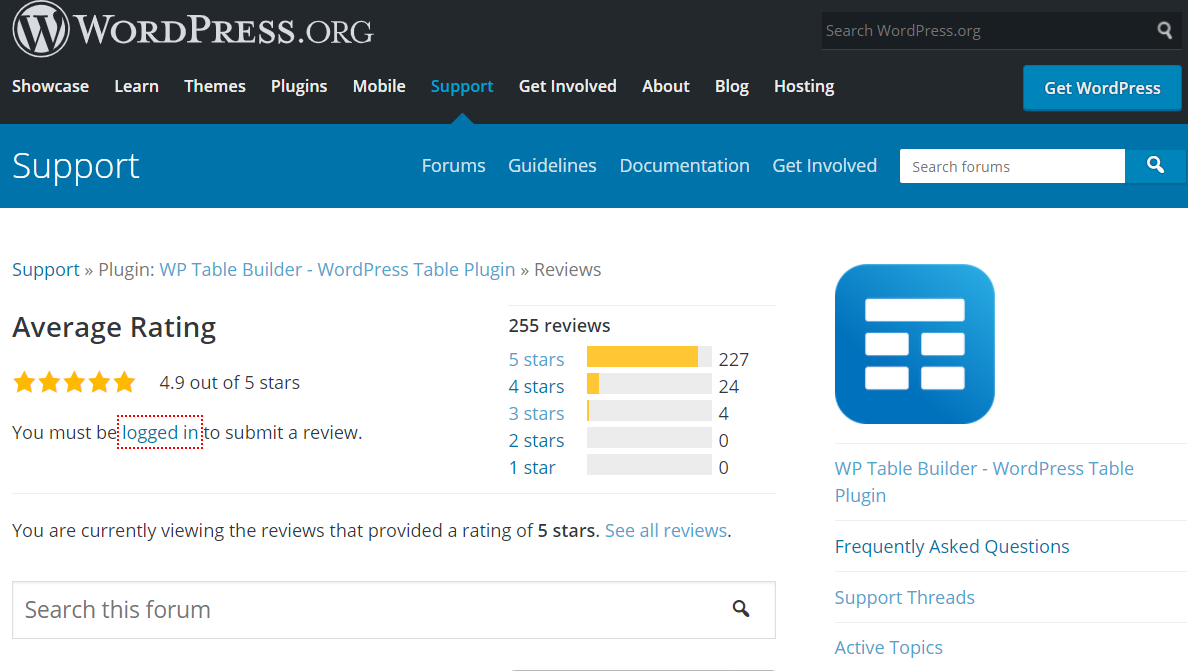The width and height of the screenshot is (1188, 671).
Task: Open Forums in the support bar
Action: [454, 166]
